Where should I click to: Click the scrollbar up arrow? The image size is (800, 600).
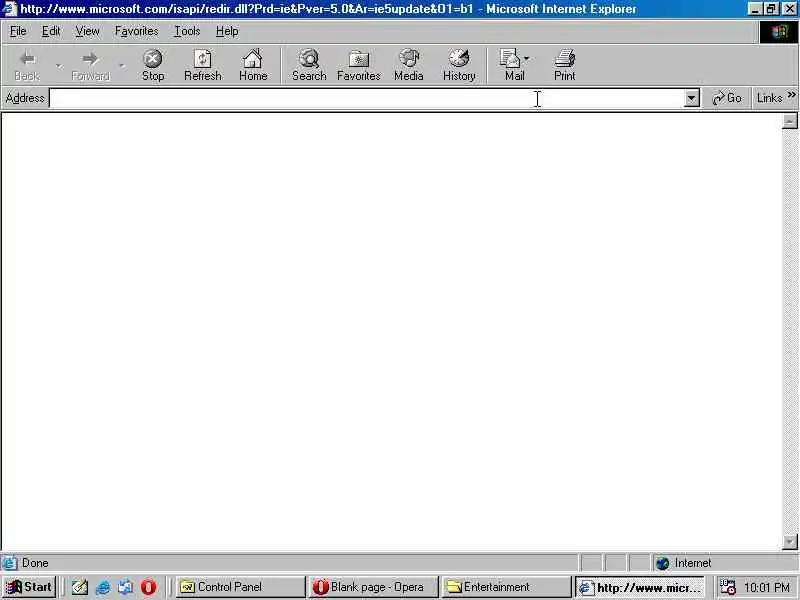click(x=789, y=121)
